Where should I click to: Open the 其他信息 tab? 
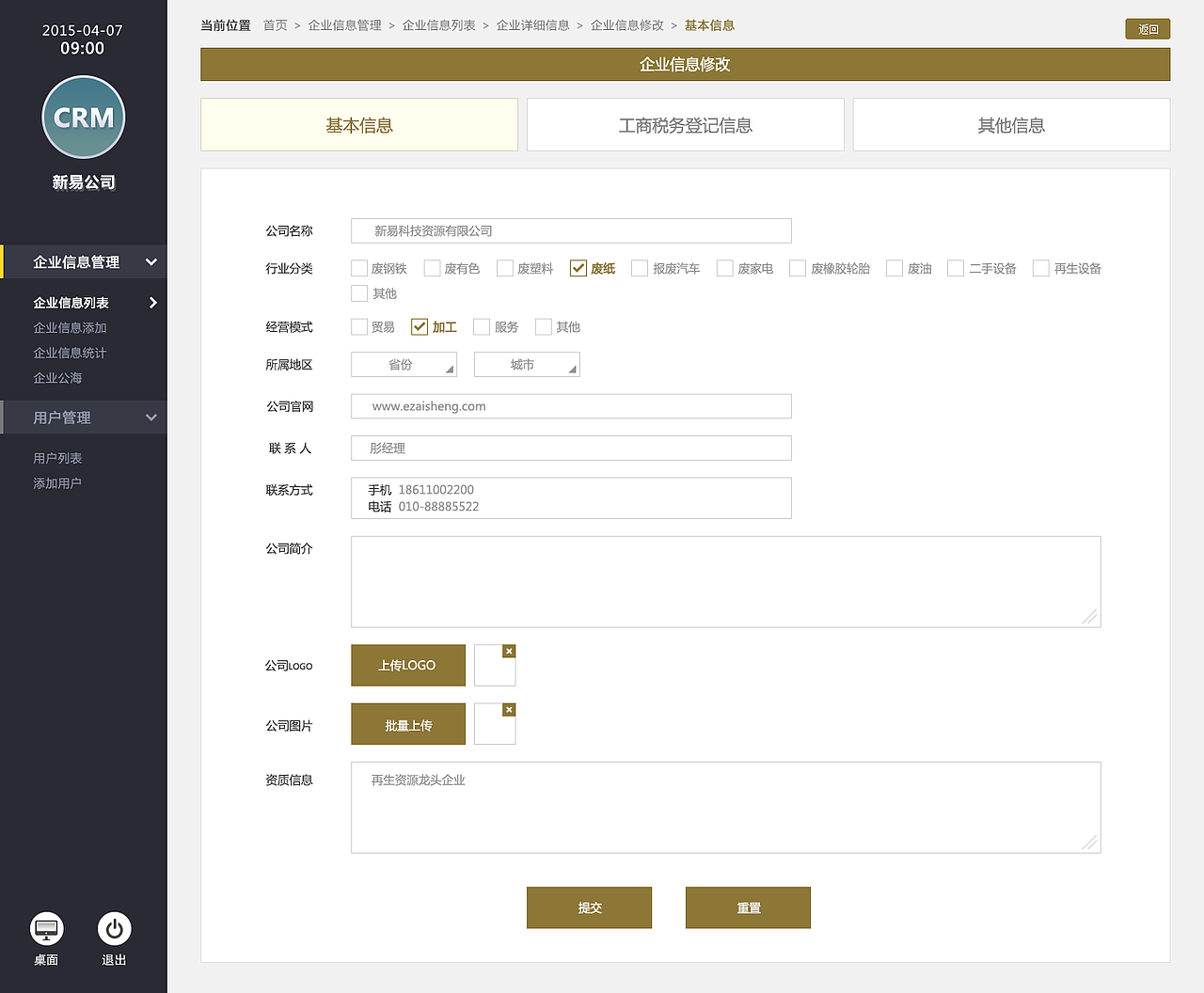(x=1010, y=124)
